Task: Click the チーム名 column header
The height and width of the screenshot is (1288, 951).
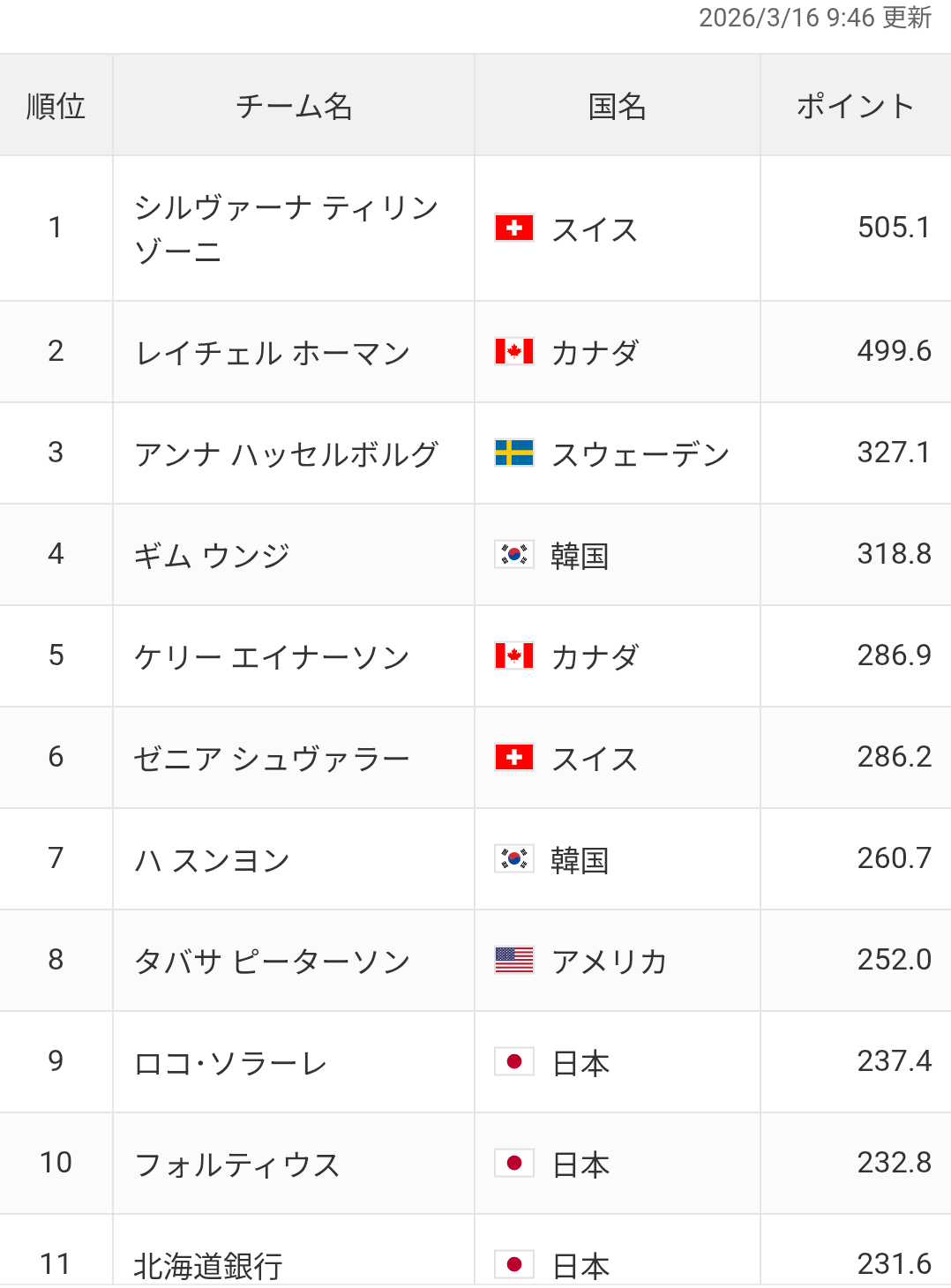Action: point(294,106)
